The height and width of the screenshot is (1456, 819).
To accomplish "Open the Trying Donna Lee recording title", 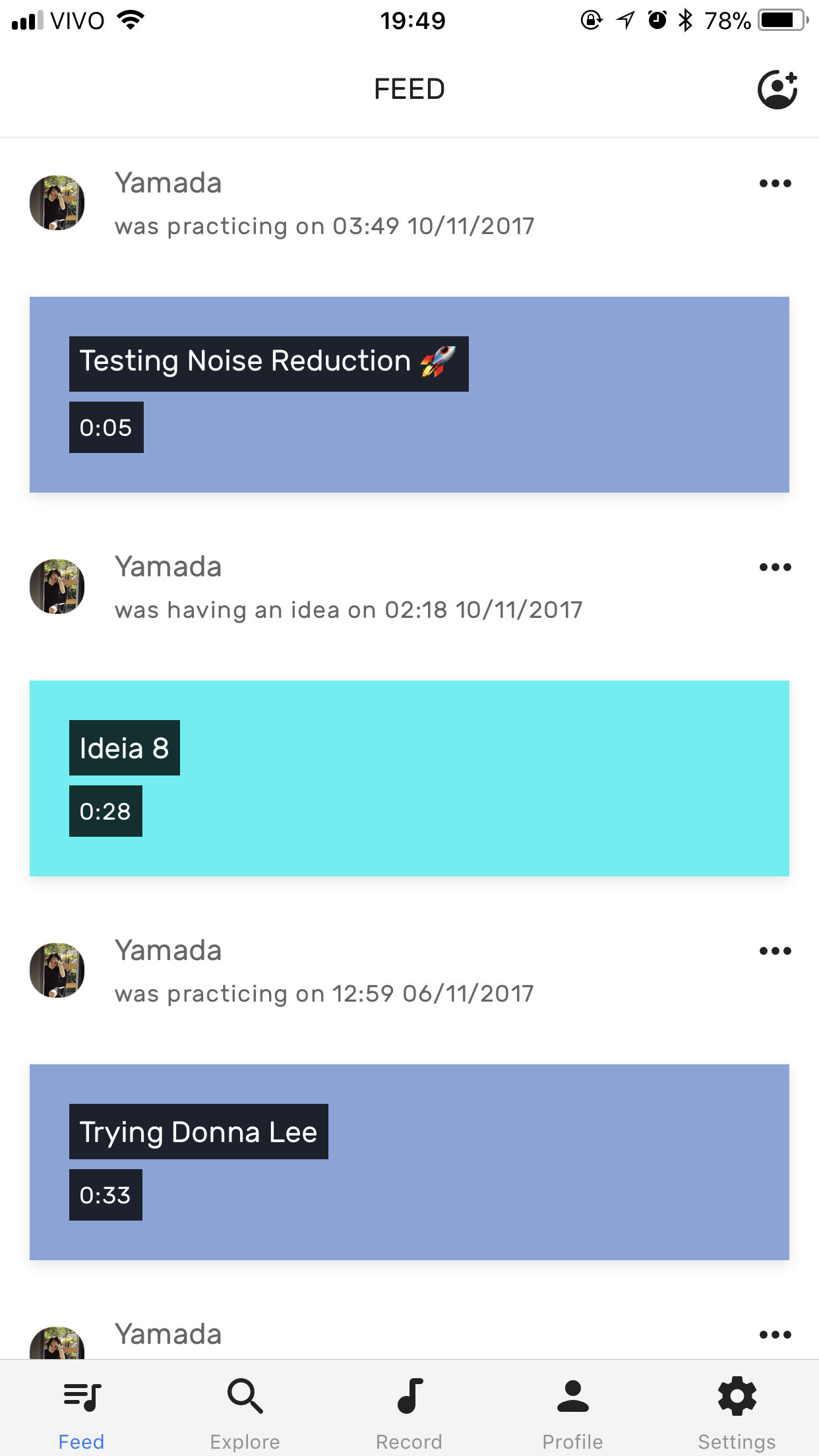I will 198,1132.
